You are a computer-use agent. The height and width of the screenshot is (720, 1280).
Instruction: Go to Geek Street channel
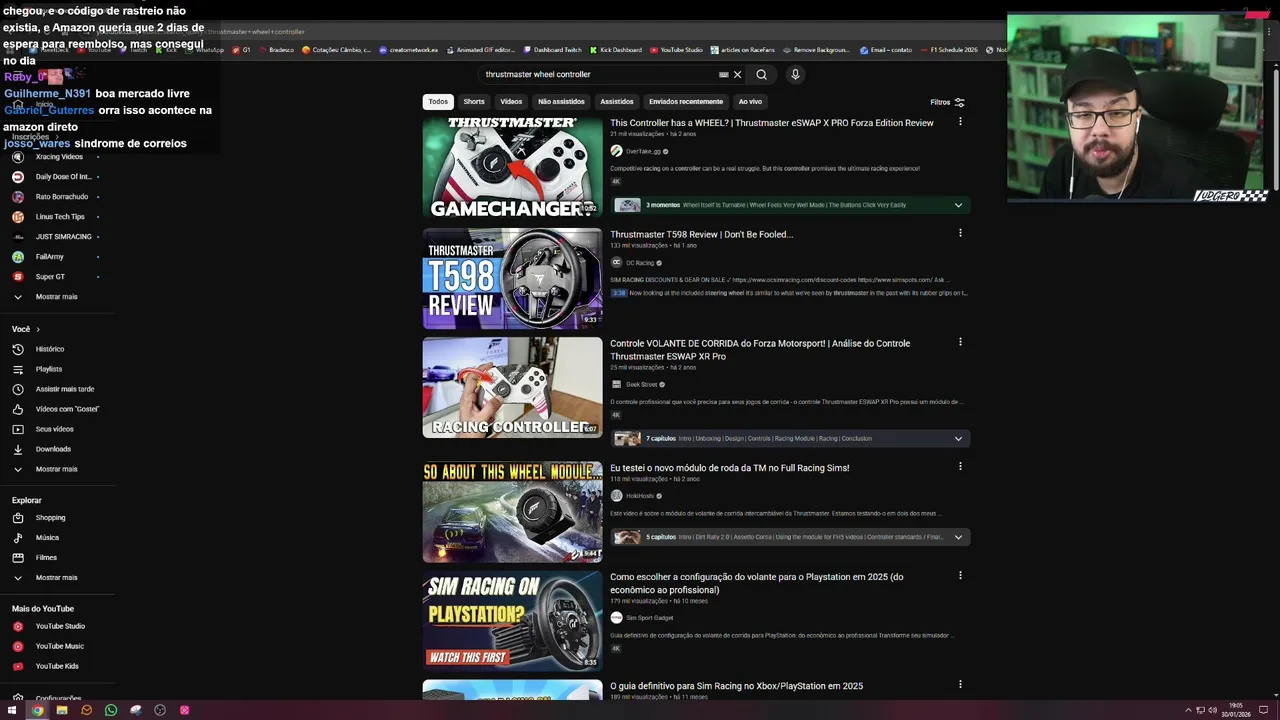coord(641,384)
